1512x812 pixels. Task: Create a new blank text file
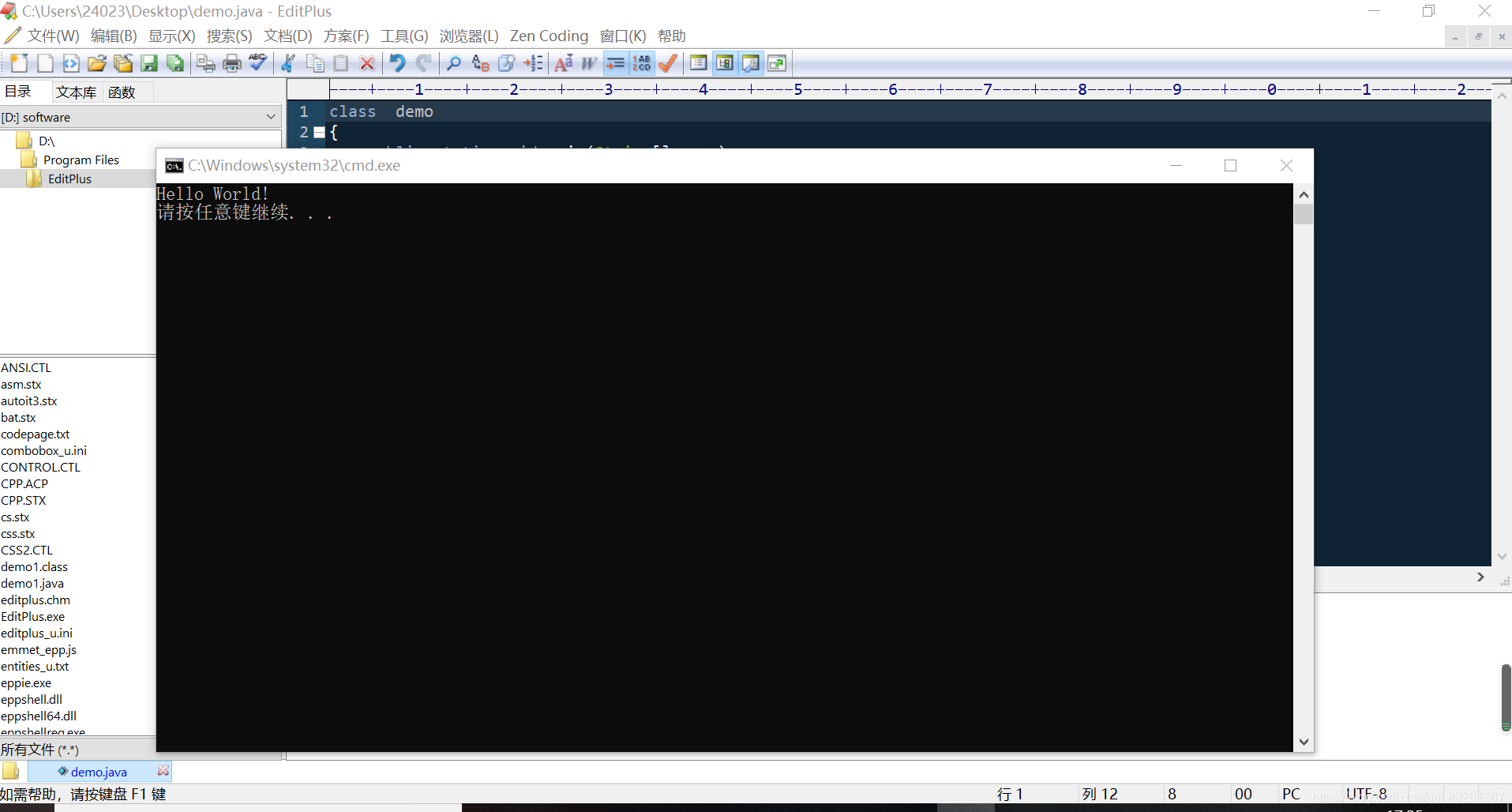click(45, 63)
